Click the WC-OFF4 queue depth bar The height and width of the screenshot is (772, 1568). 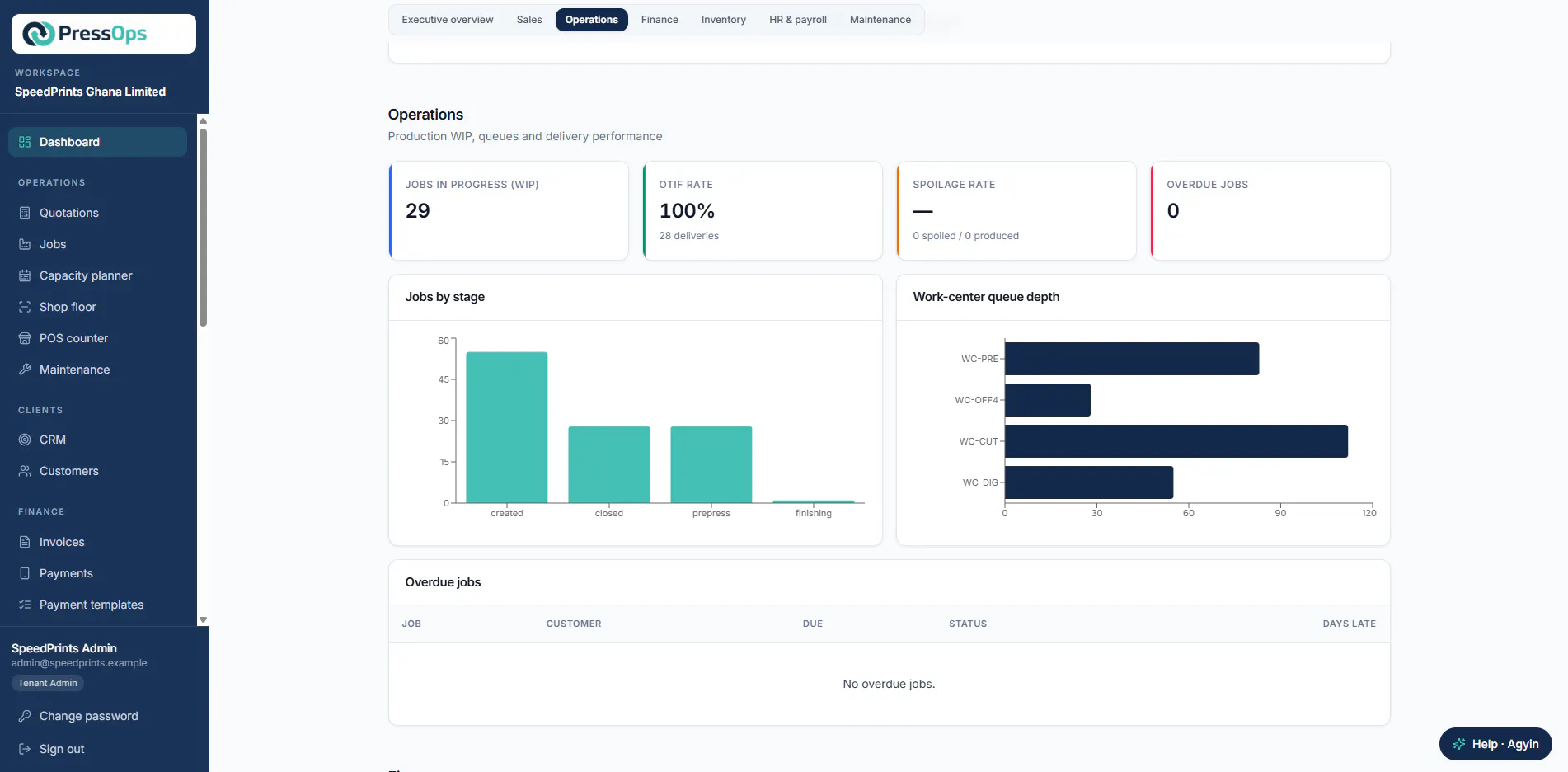click(1048, 400)
